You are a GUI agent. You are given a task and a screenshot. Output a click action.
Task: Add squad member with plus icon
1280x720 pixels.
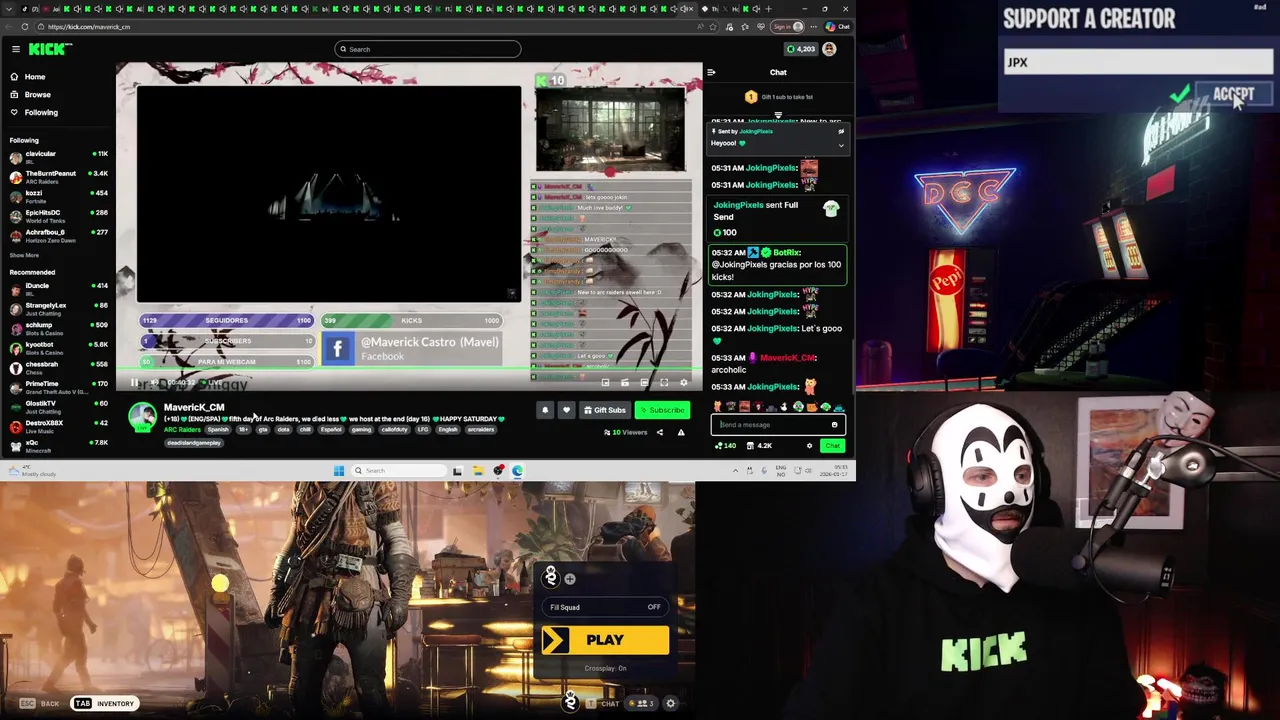[x=570, y=579]
